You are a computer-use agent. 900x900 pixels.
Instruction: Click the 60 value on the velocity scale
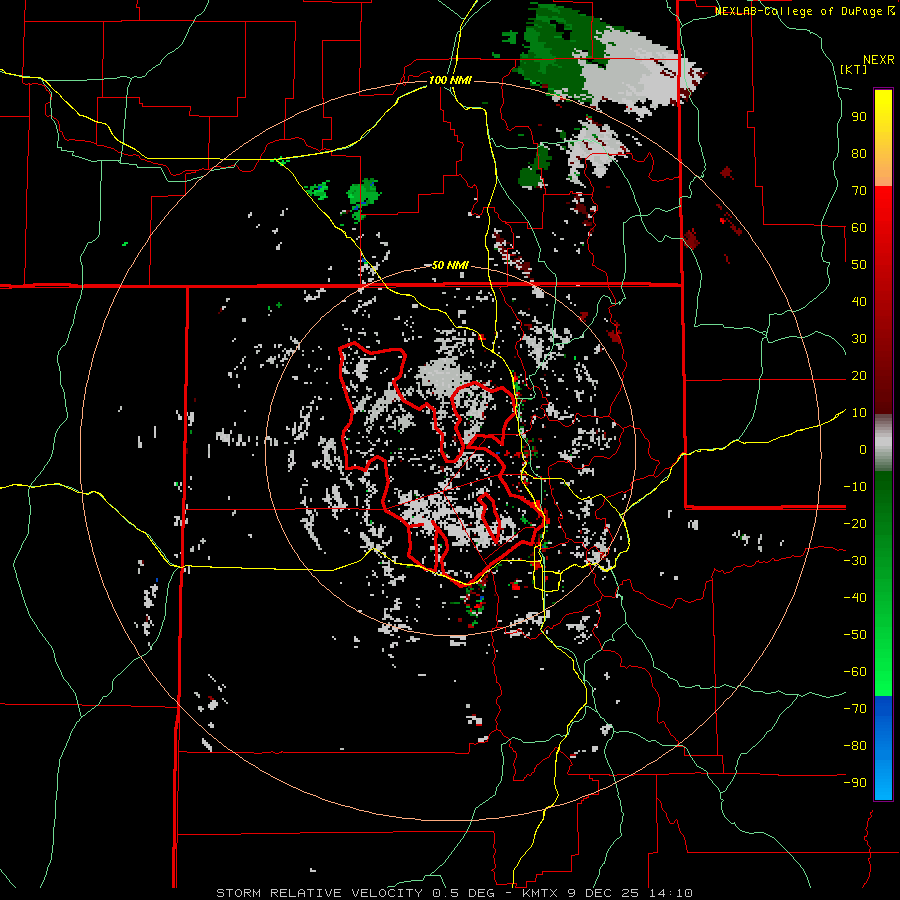tap(859, 228)
